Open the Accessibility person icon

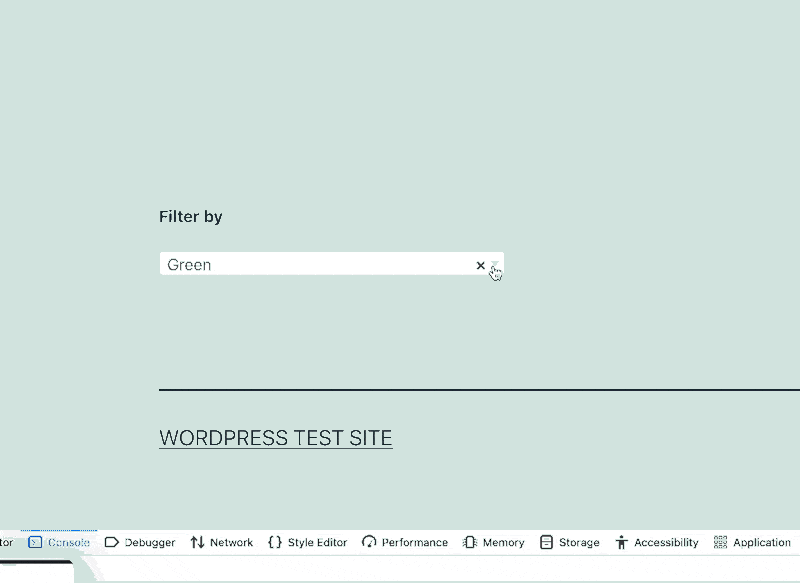[x=620, y=542]
